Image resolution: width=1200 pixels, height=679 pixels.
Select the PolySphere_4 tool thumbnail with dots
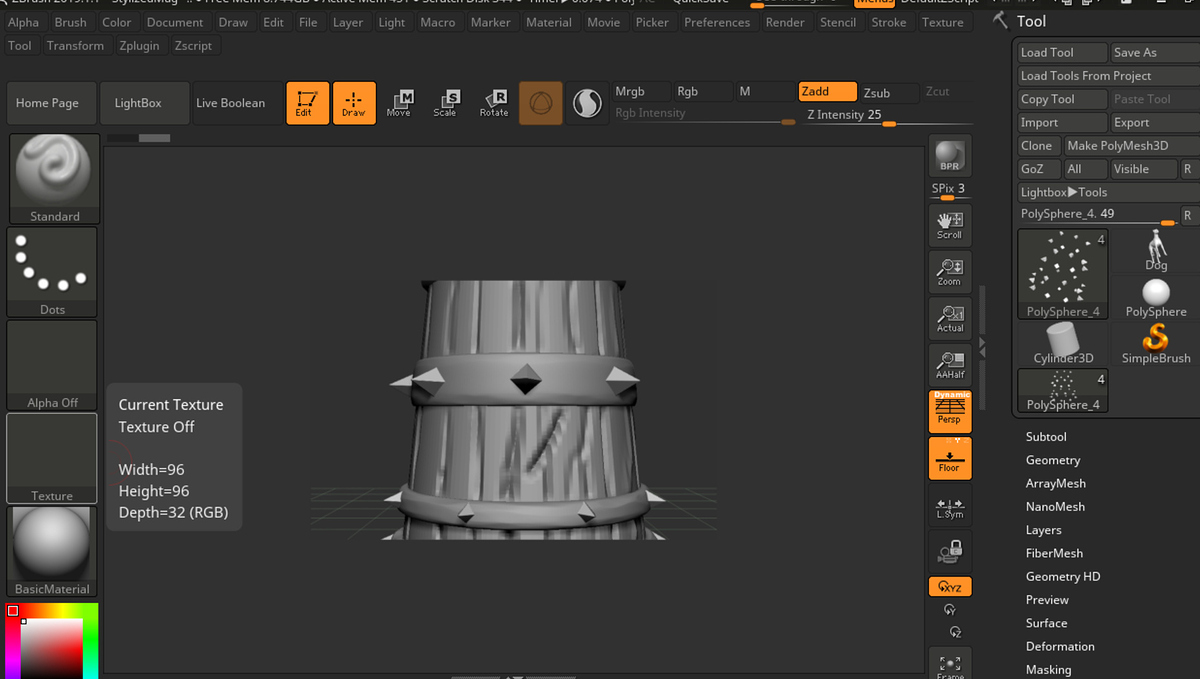(x=1063, y=274)
